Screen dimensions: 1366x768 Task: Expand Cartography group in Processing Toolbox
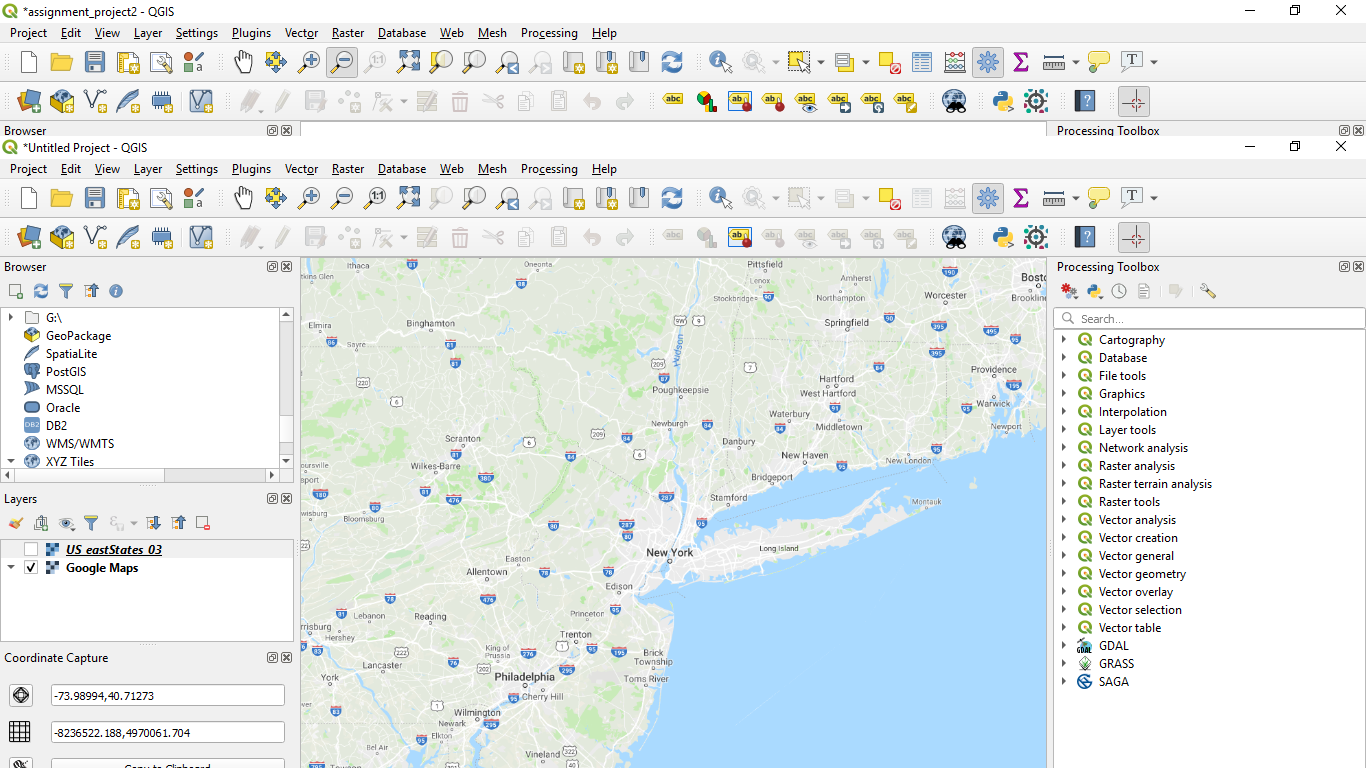tap(1064, 339)
